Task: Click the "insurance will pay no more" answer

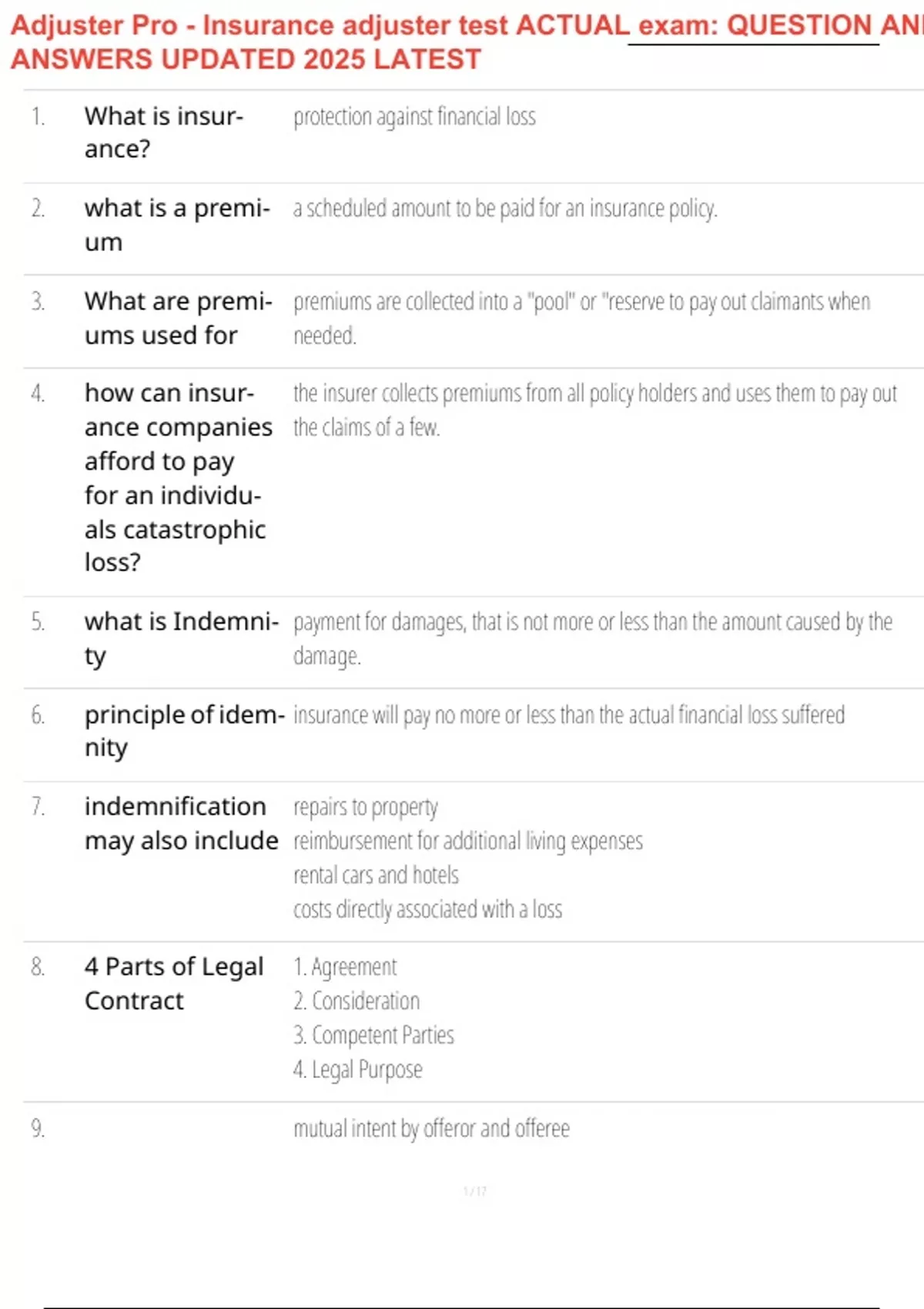Action: (569, 715)
